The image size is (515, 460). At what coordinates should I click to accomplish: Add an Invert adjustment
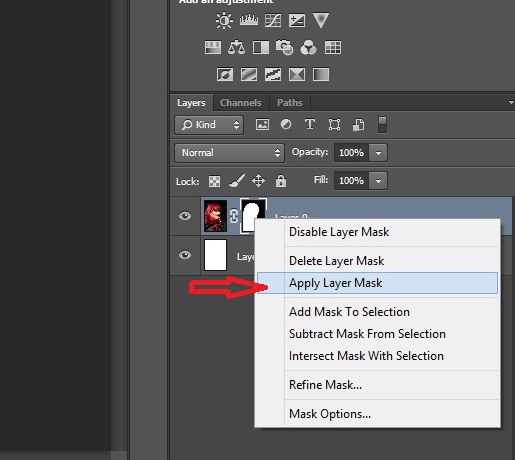[225, 74]
